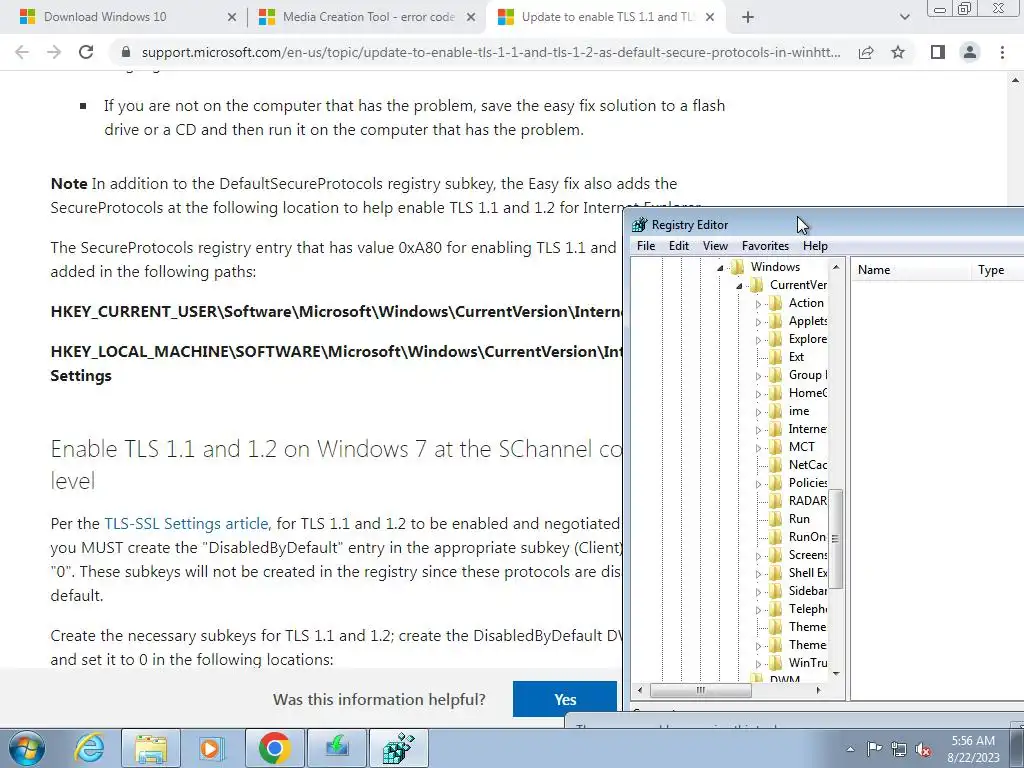This screenshot has height=768, width=1024.
Task: Go back to the previous page in Chrome
Action: click(x=22, y=52)
